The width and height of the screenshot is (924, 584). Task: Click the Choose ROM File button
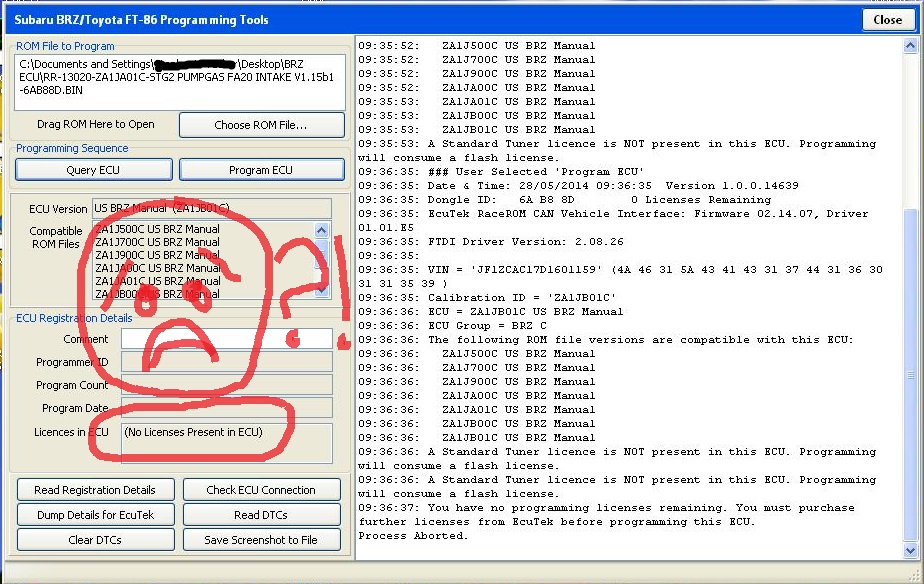[x=261, y=125]
